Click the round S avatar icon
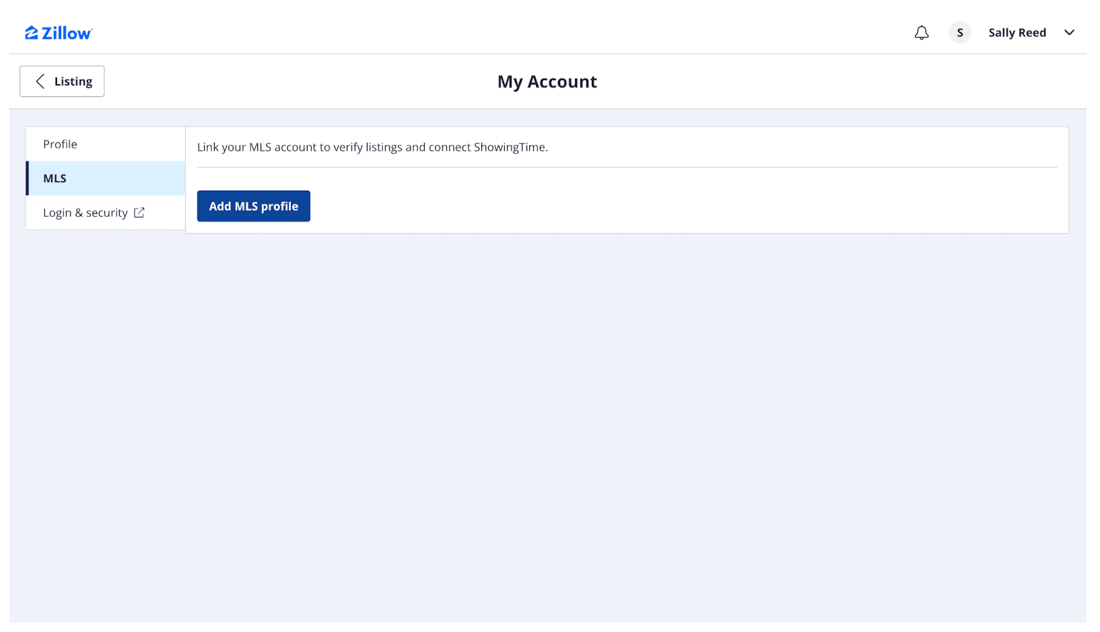1100x632 pixels. (959, 33)
